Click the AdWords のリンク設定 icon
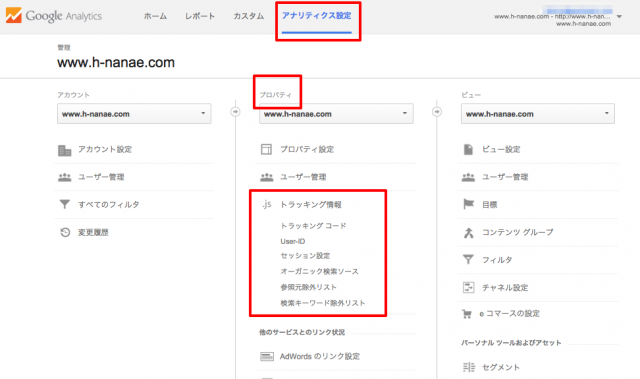Image resolution: width=640 pixels, height=379 pixels. [267, 357]
